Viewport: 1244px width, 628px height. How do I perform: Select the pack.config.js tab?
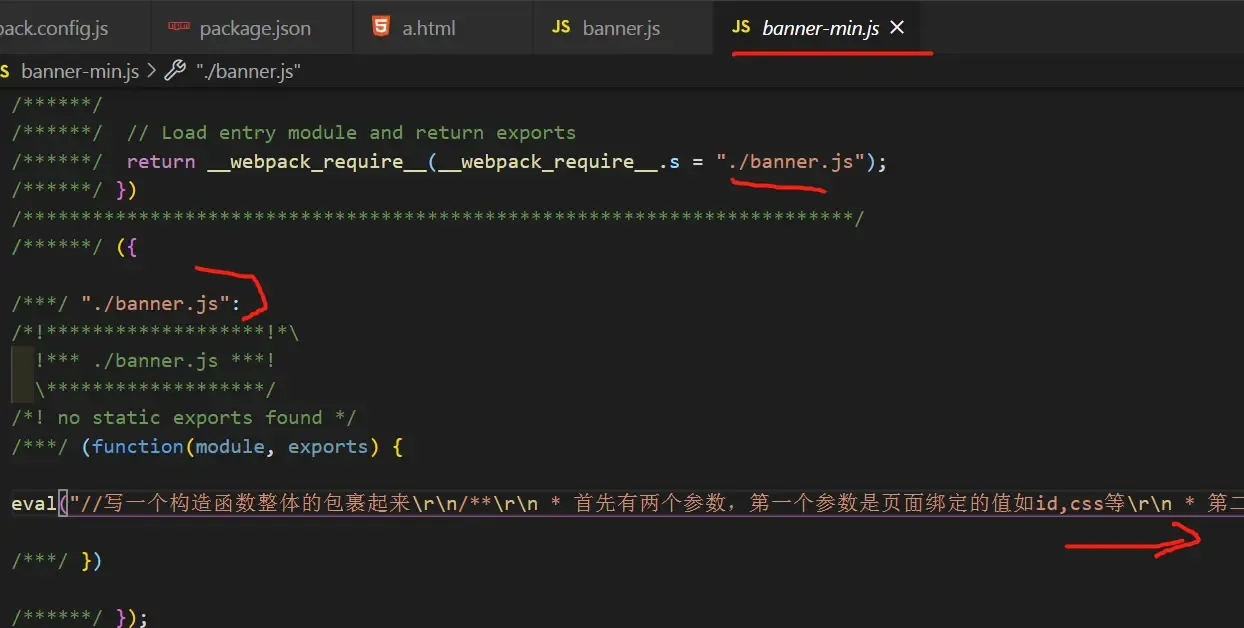tap(55, 28)
